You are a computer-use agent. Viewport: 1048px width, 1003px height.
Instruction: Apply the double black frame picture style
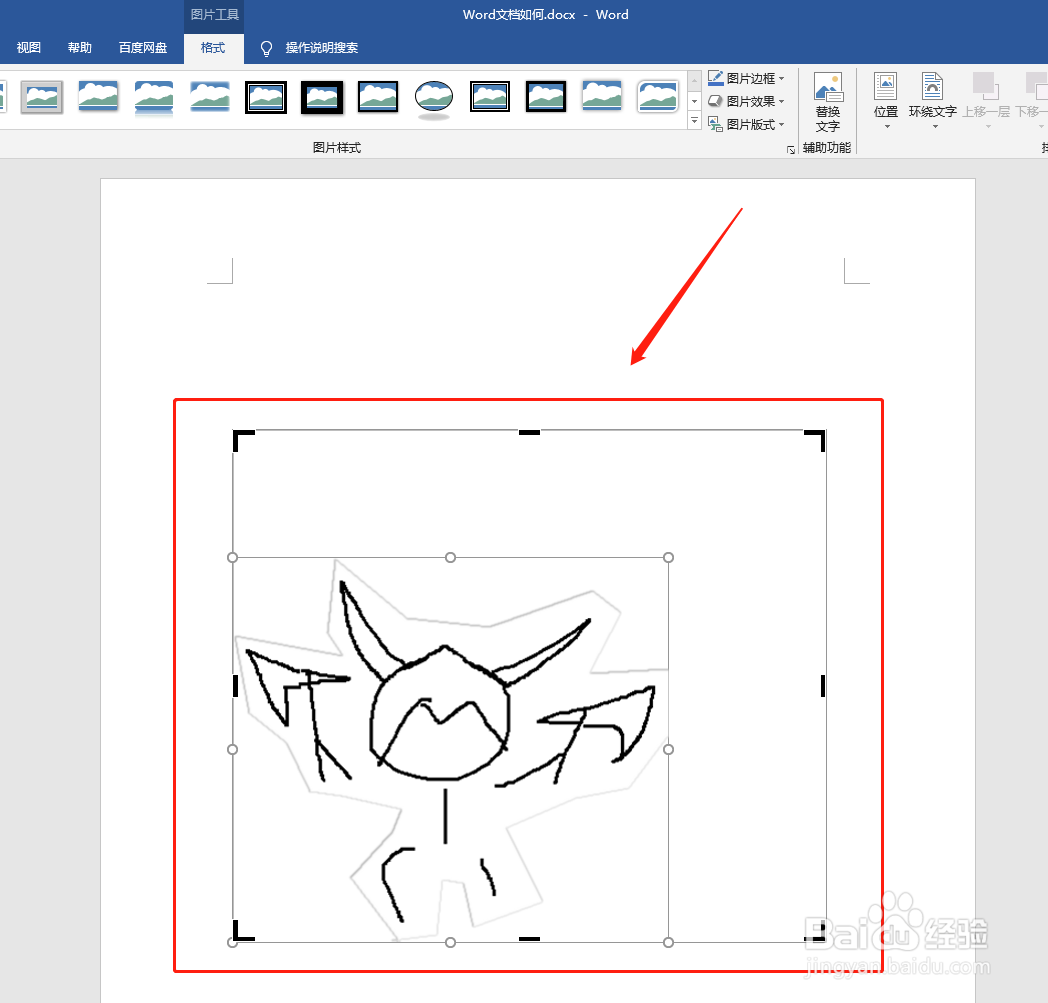[266, 98]
